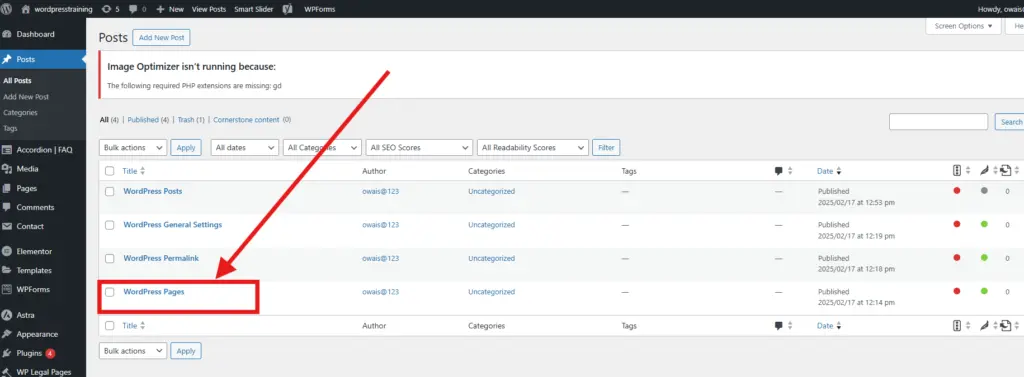Click the plus New icon in admin bar
The width and height of the screenshot is (1024, 377).
pos(161,10)
